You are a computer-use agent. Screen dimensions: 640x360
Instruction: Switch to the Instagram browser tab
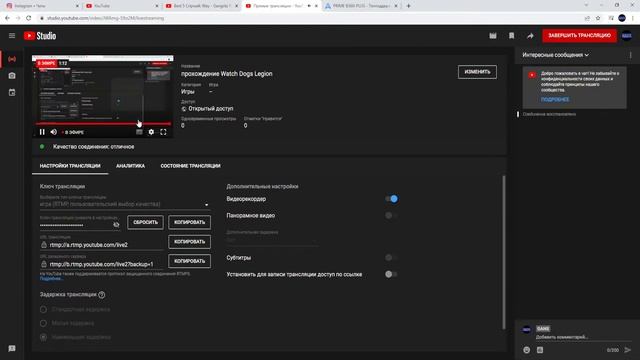tap(41, 6)
